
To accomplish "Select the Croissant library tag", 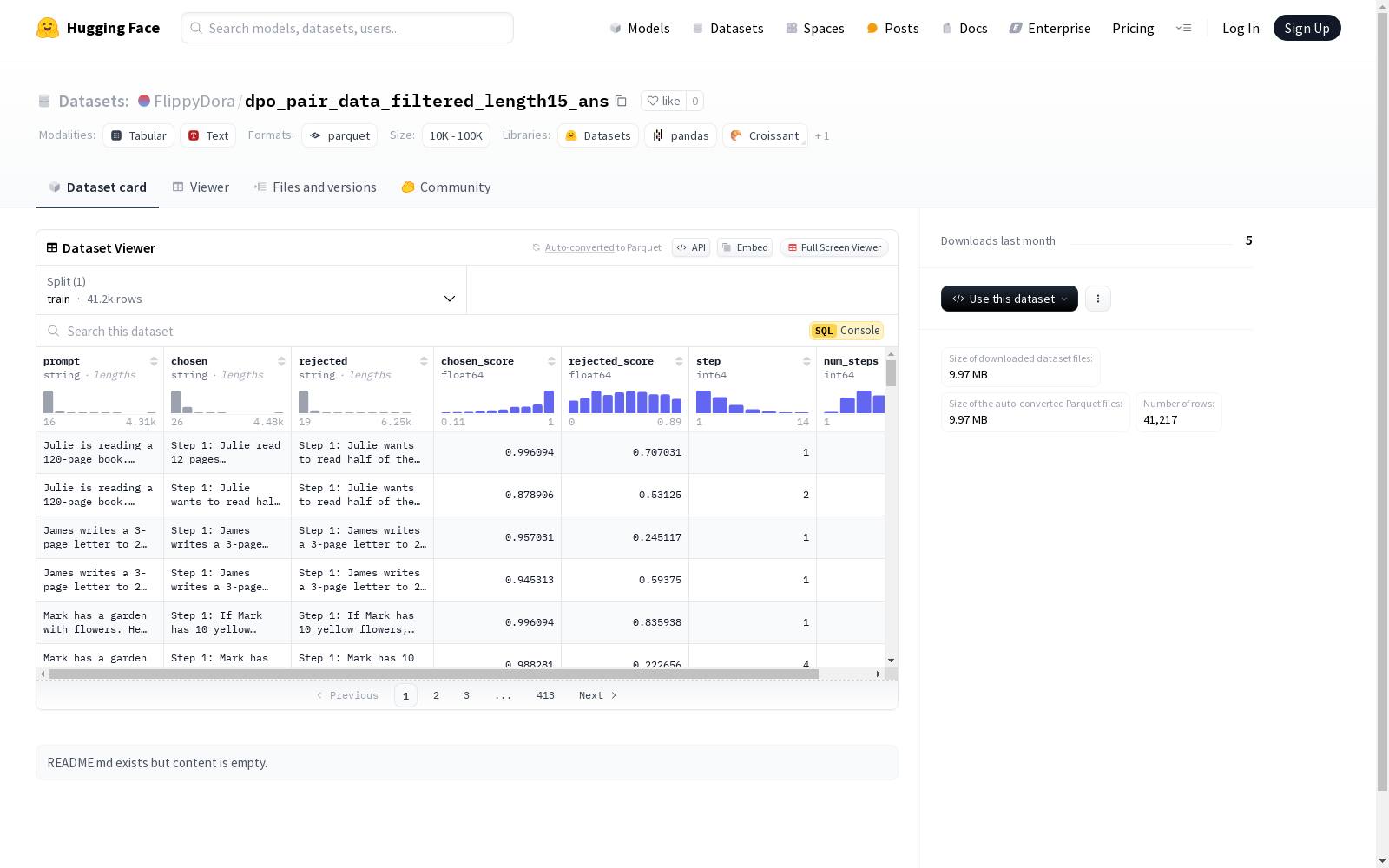I will pyautogui.click(x=765, y=135).
